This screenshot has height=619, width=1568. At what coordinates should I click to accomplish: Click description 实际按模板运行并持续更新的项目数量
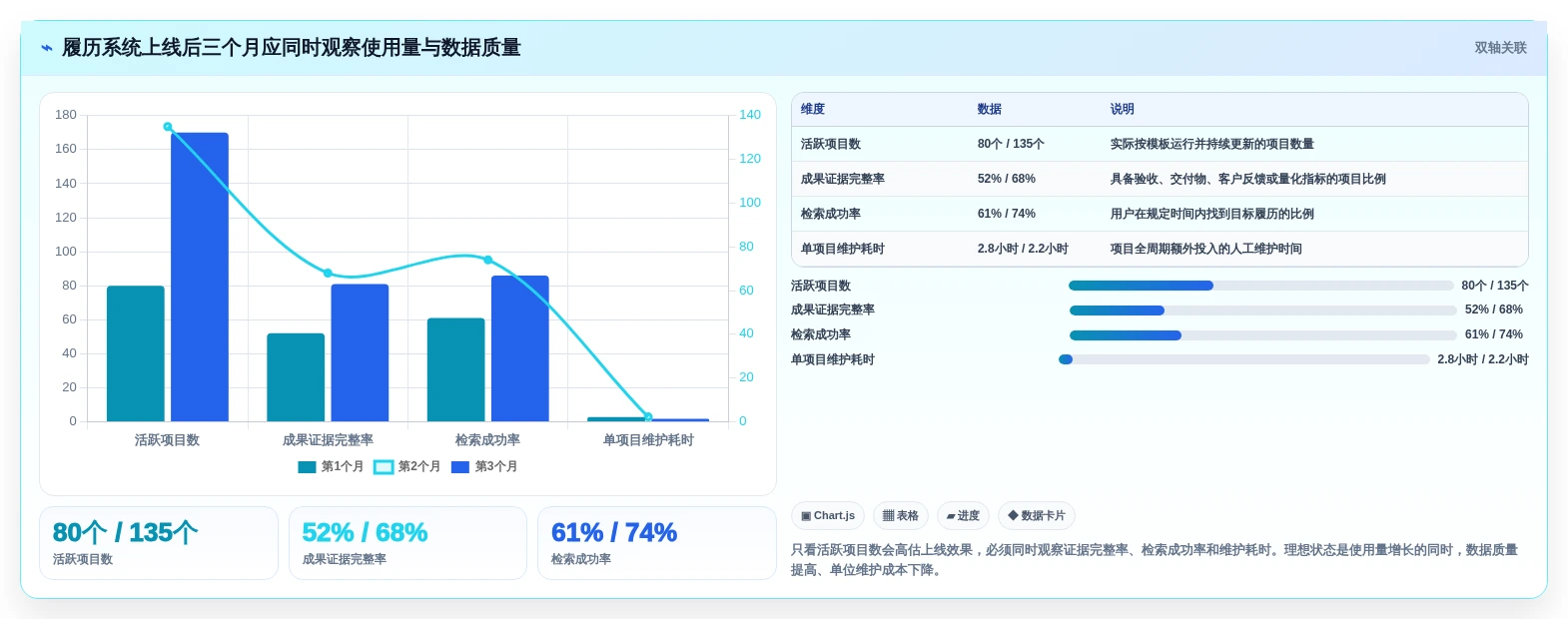pos(1212,144)
